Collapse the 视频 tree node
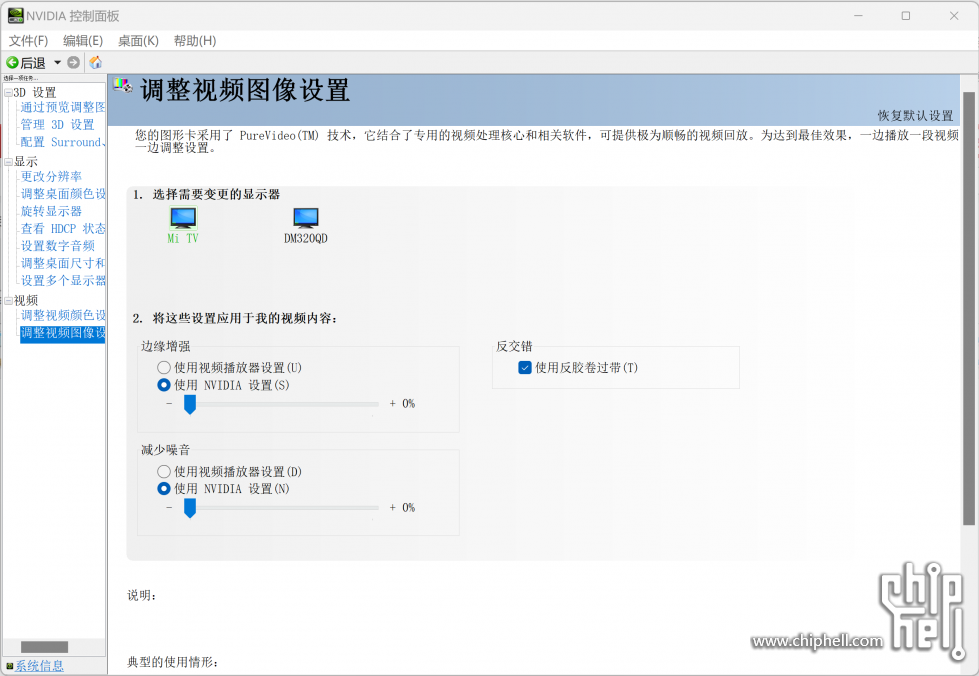 click(8, 300)
